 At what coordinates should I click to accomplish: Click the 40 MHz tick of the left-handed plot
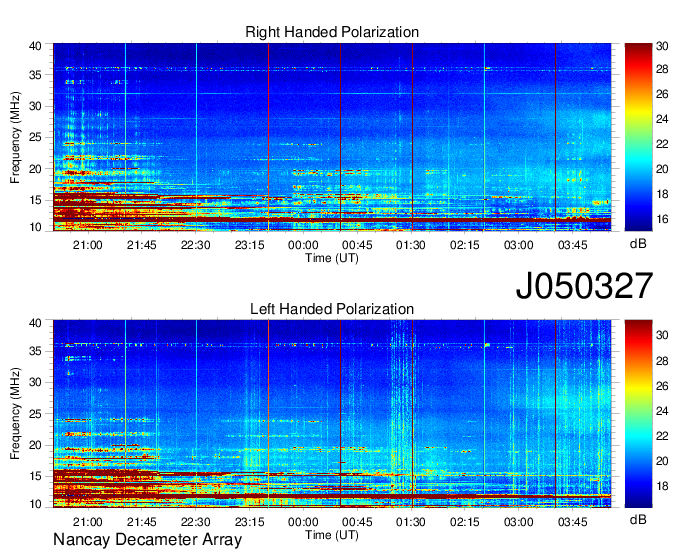coord(36,323)
